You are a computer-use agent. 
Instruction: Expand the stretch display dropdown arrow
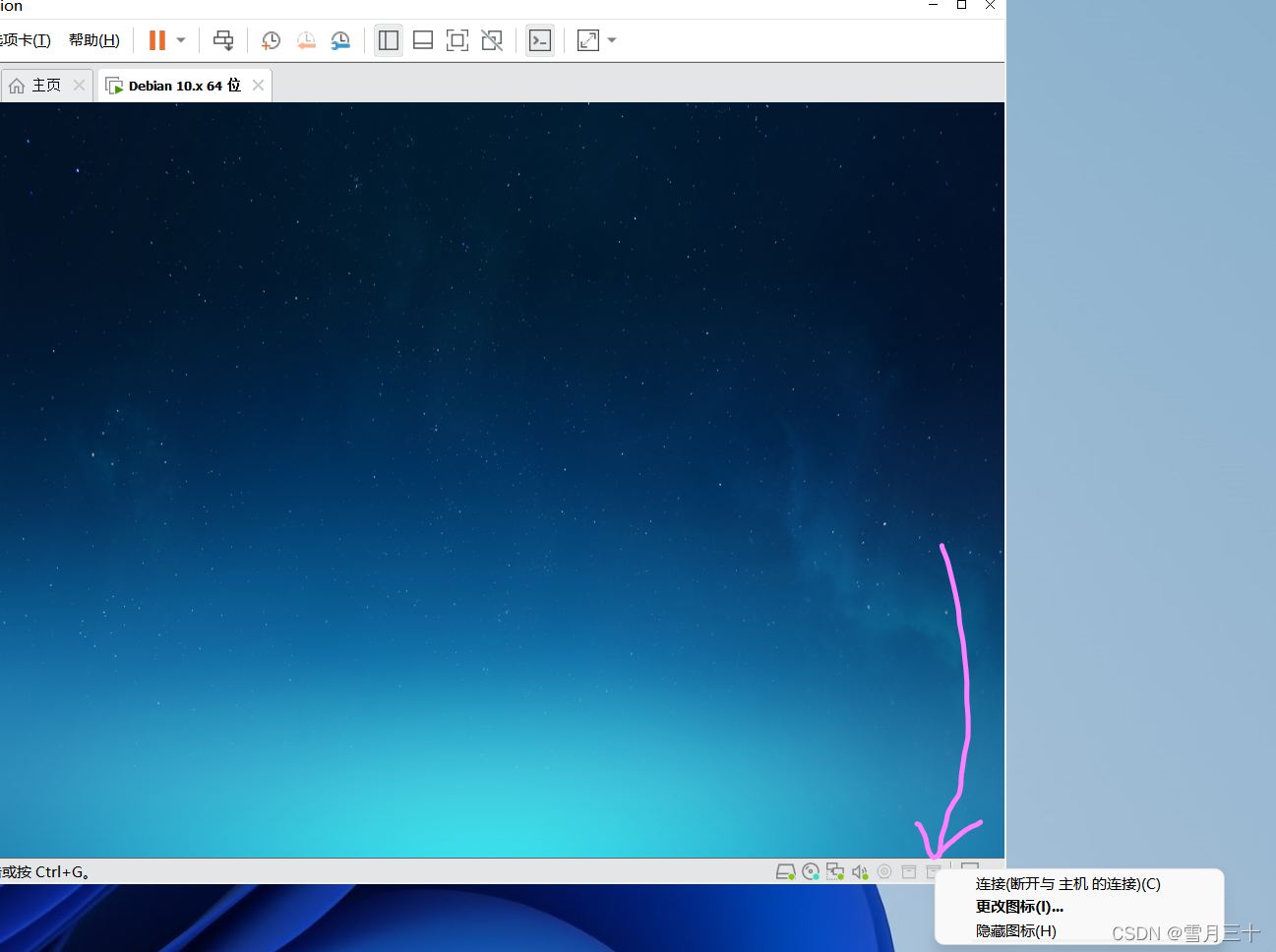pos(612,40)
